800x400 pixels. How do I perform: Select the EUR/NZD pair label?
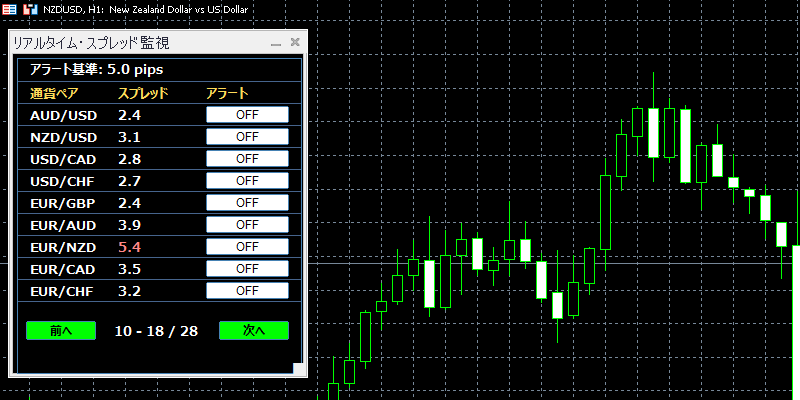click(63, 247)
